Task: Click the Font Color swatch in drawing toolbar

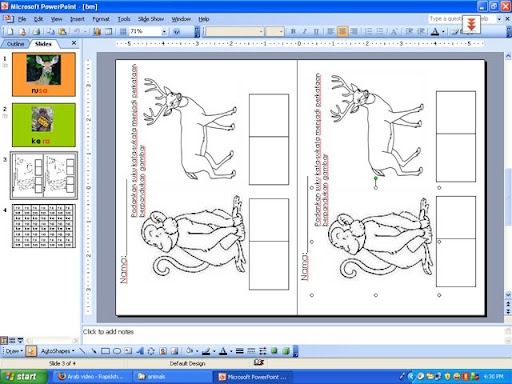Action: click(x=223, y=351)
